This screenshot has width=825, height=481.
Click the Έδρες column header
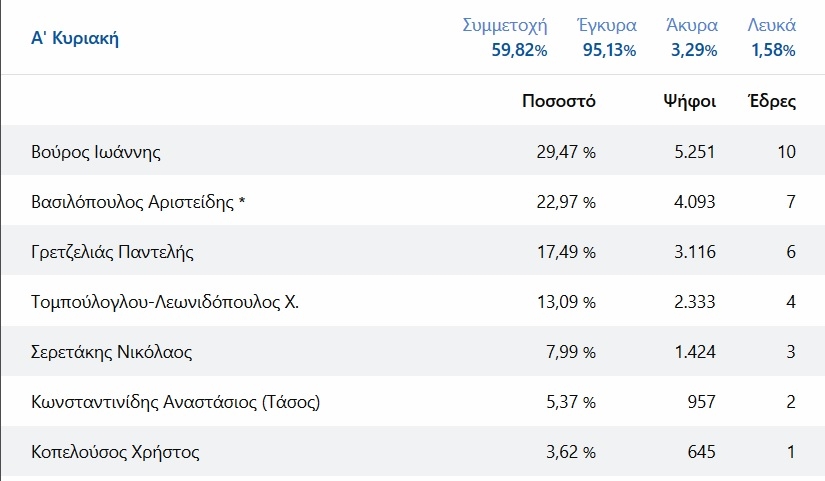pos(772,101)
